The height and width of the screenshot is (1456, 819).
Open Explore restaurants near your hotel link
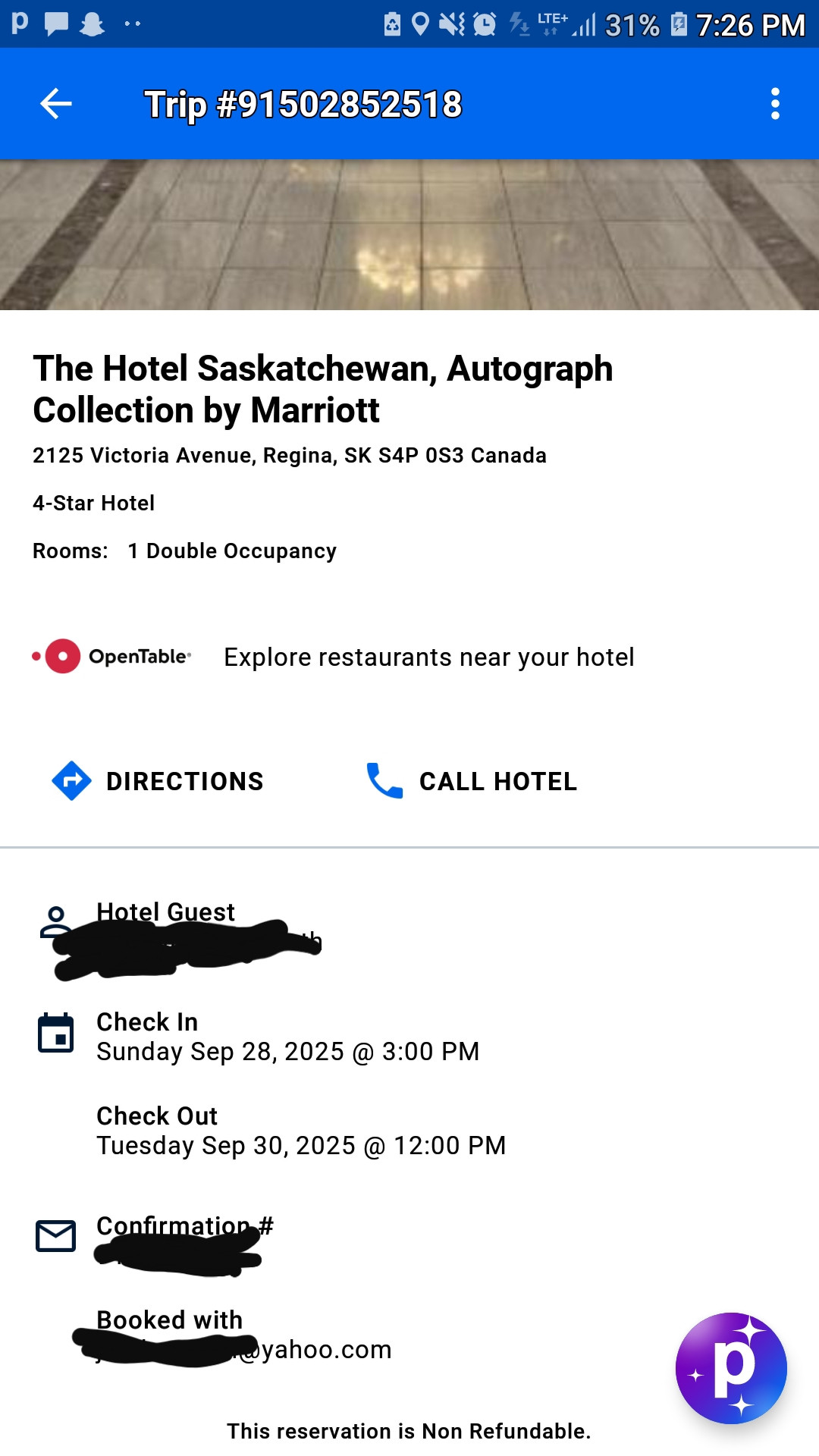428,657
